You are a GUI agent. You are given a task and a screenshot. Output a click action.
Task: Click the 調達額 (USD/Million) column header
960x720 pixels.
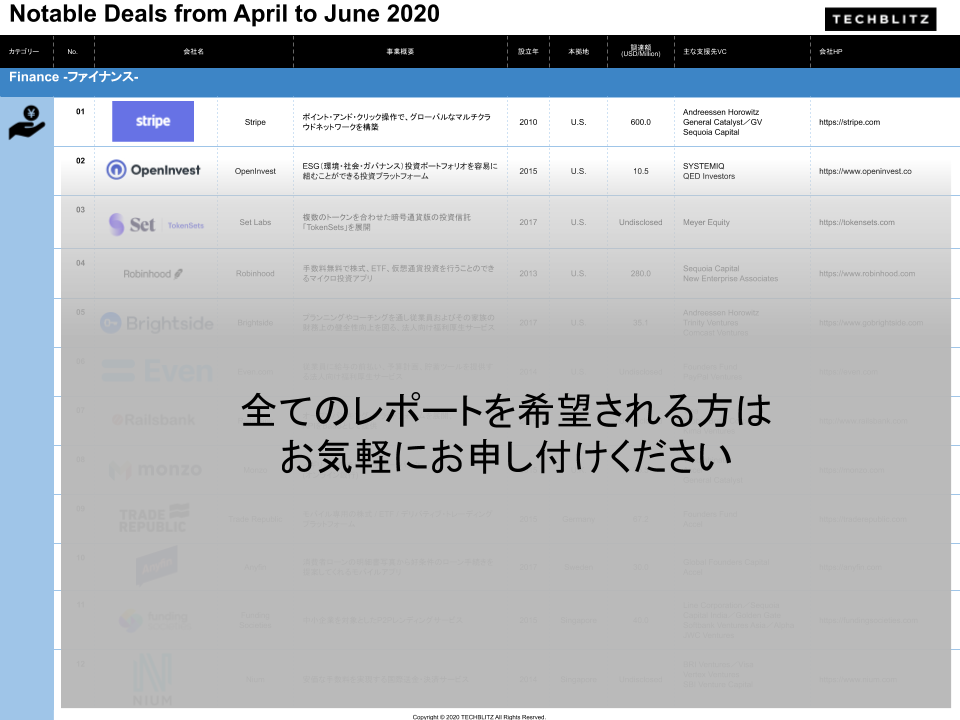(640, 50)
